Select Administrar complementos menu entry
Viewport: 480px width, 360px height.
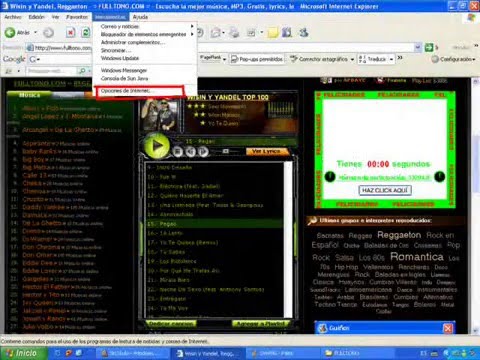tap(145, 42)
